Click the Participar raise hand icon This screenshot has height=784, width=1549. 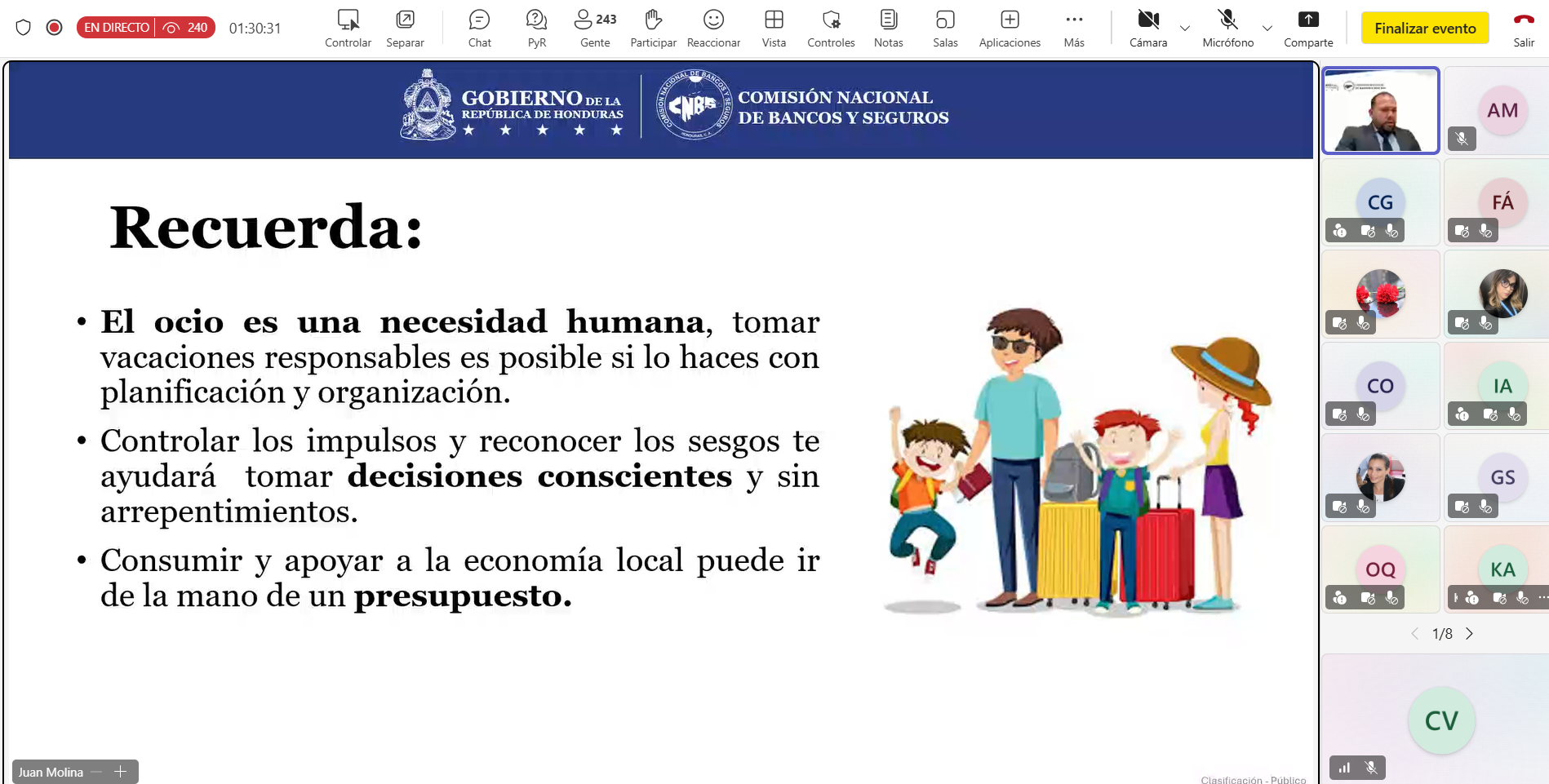click(x=653, y=28)
